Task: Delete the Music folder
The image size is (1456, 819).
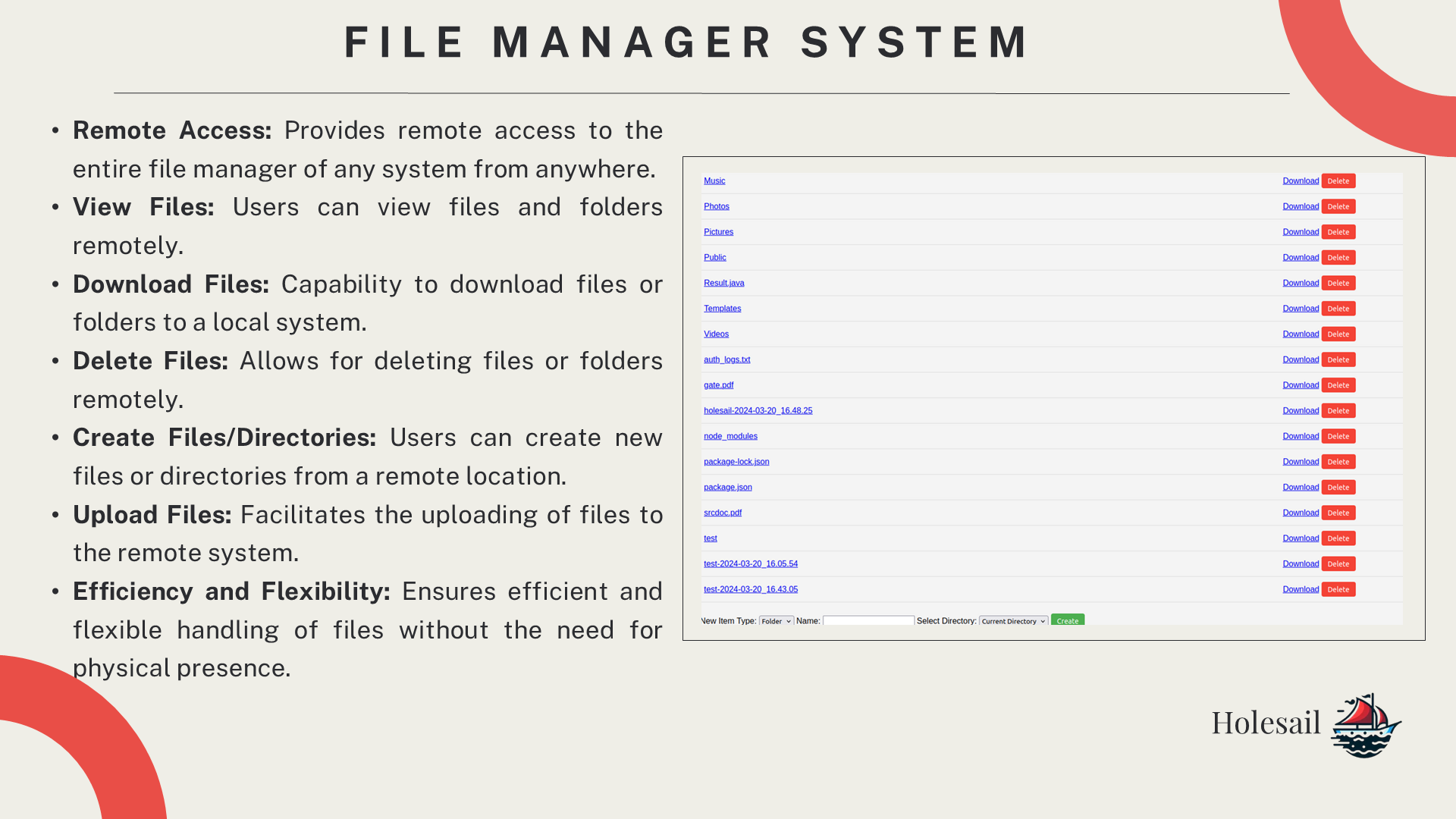Action: click(x=1338, y=181)
